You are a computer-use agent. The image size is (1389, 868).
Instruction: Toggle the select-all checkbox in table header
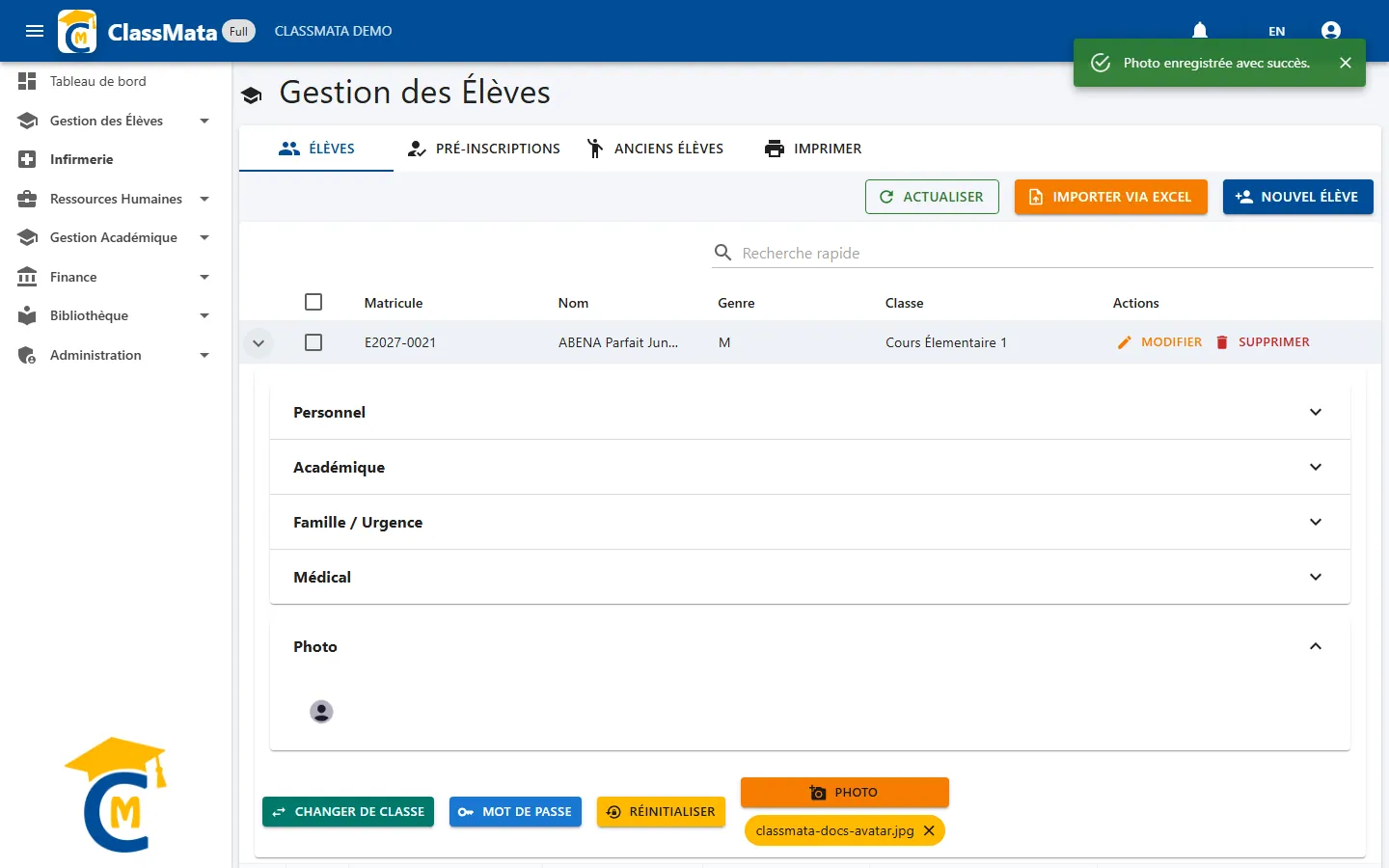(x=313, y=302)
